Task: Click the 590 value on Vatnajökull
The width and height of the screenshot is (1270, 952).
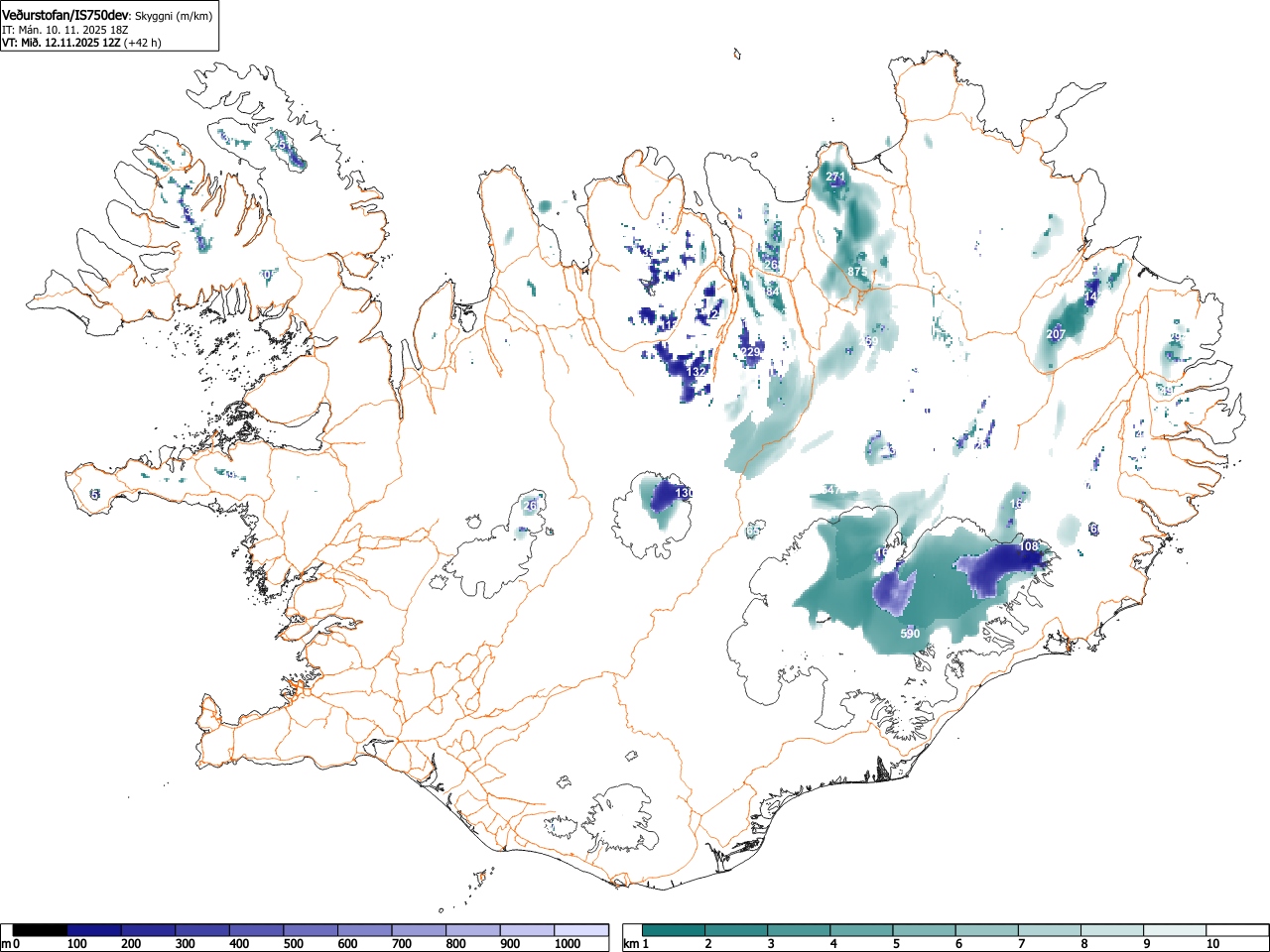Action: pyautogui.click(x=910, y=634)
